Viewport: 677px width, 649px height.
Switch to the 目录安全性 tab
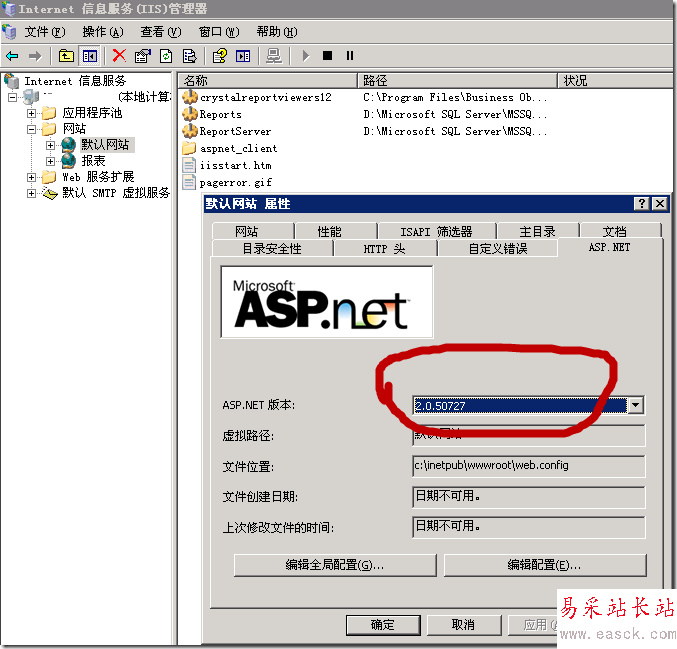click(272, 248)
